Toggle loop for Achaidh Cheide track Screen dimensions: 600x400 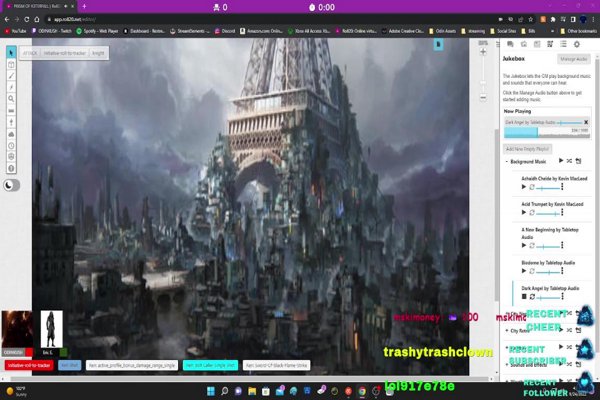(x=532, y=187)
